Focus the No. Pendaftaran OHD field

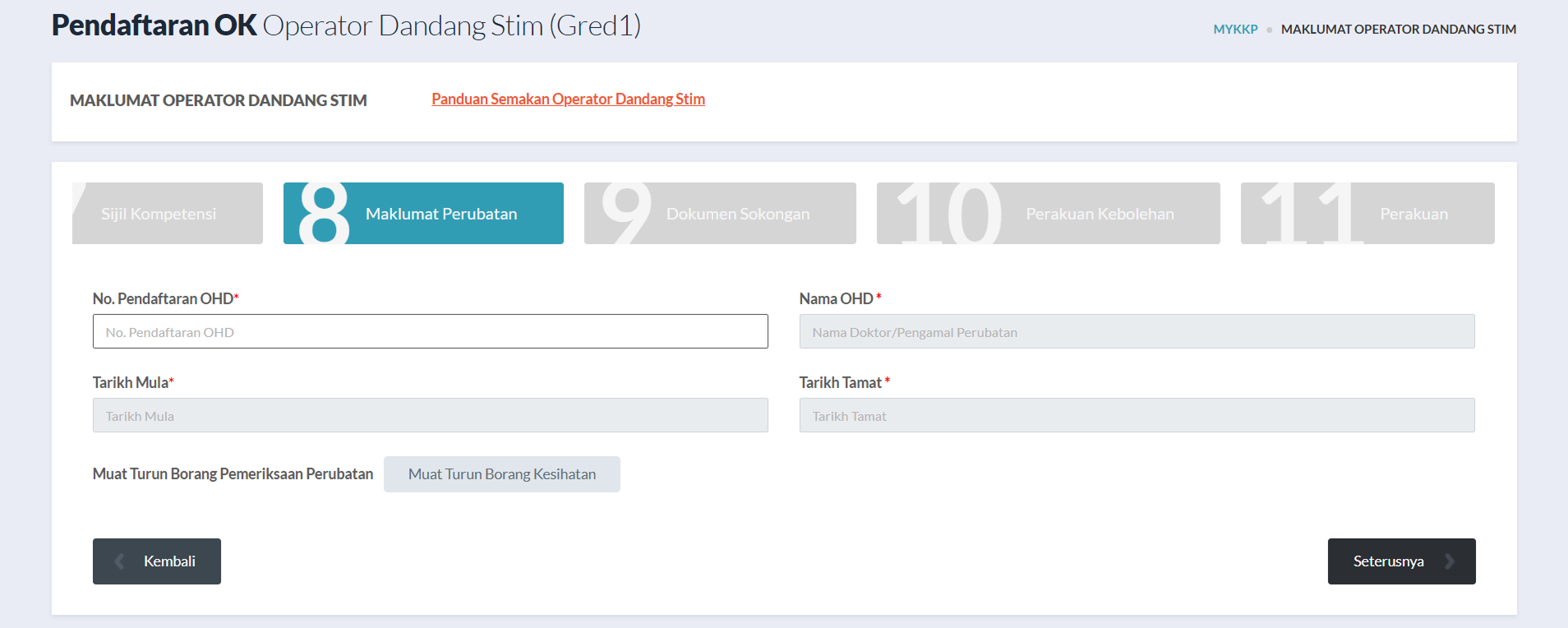[430, 331]
